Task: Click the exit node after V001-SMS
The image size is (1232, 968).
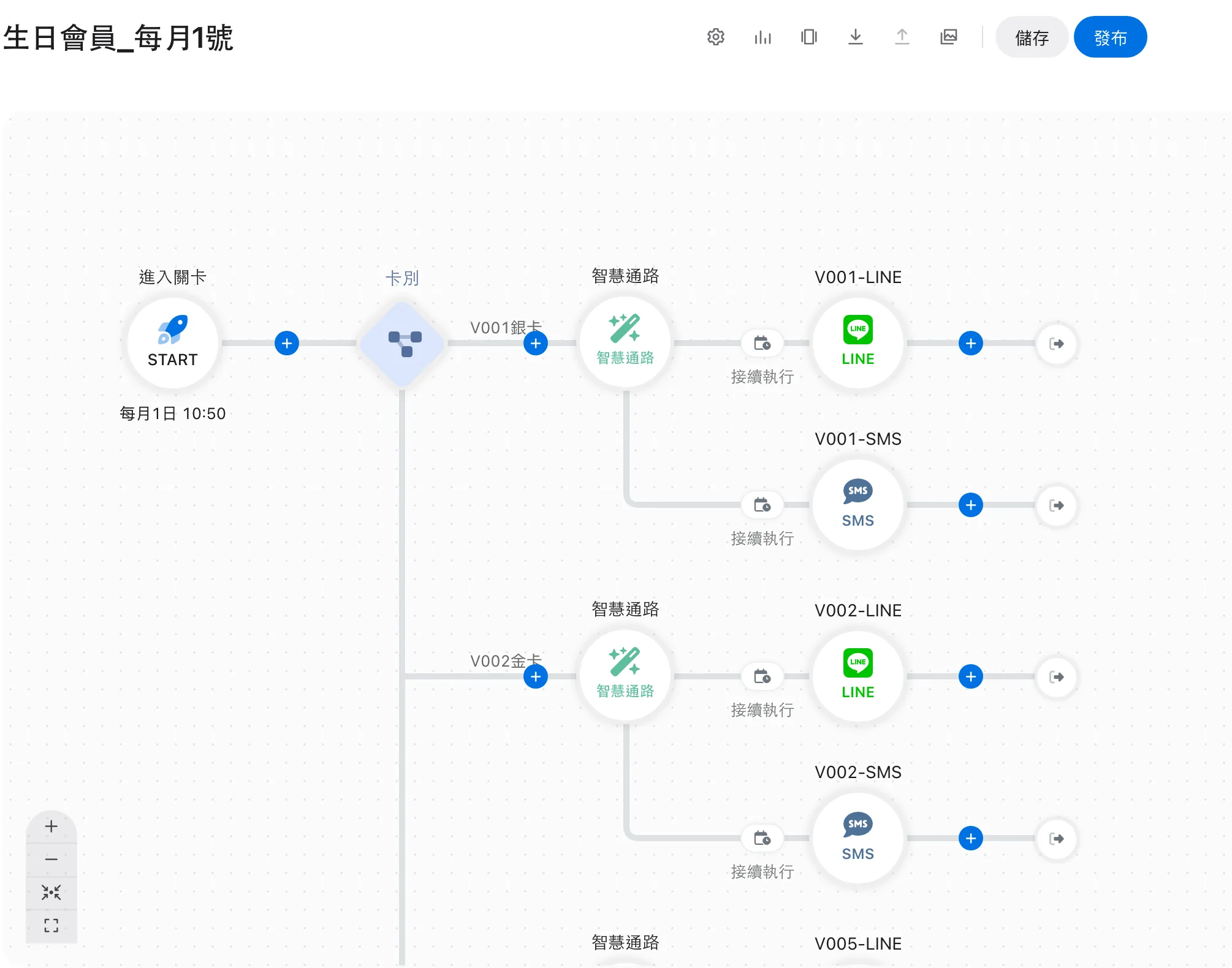Action: 1057,505
